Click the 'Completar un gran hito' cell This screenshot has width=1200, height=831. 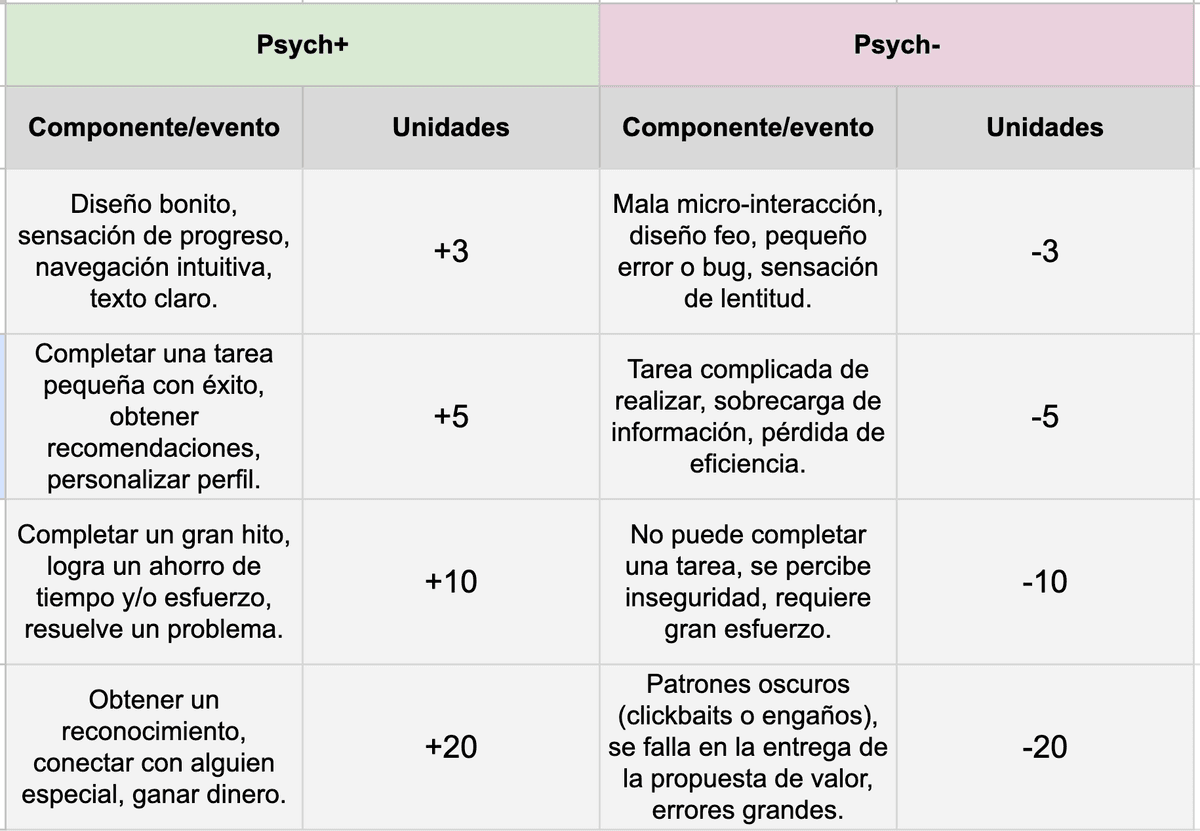point(154,581)
